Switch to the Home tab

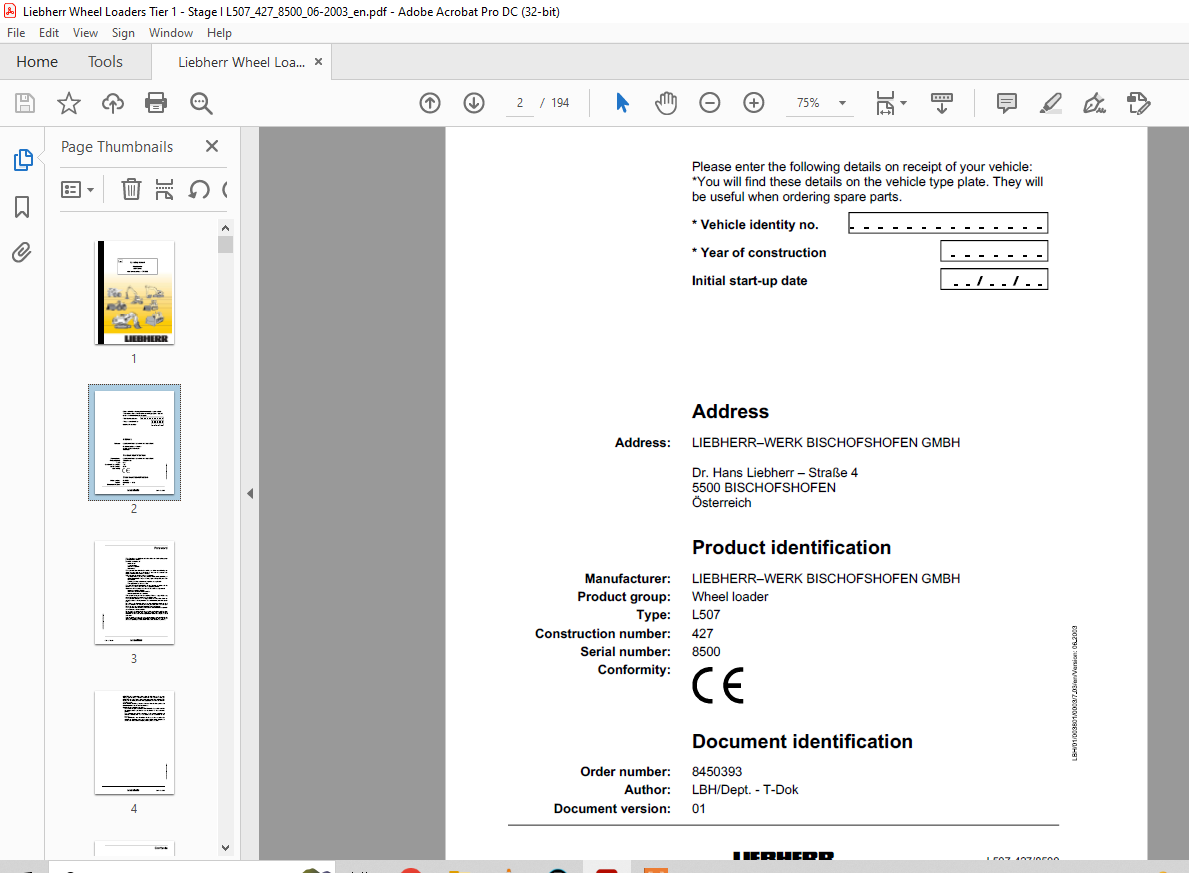(x=37, y=61)
